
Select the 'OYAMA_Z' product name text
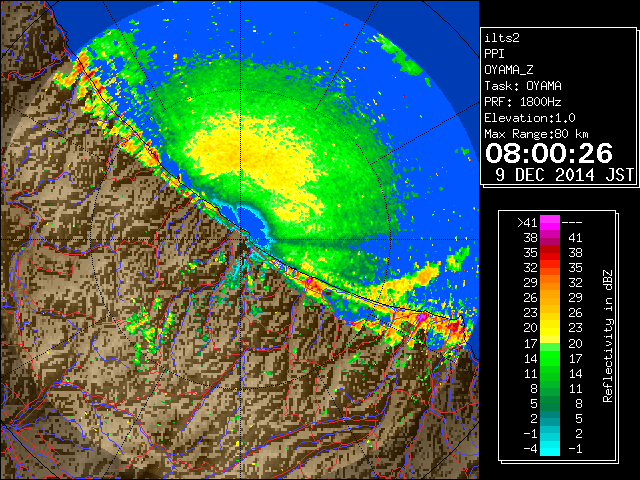coord(509,70)
